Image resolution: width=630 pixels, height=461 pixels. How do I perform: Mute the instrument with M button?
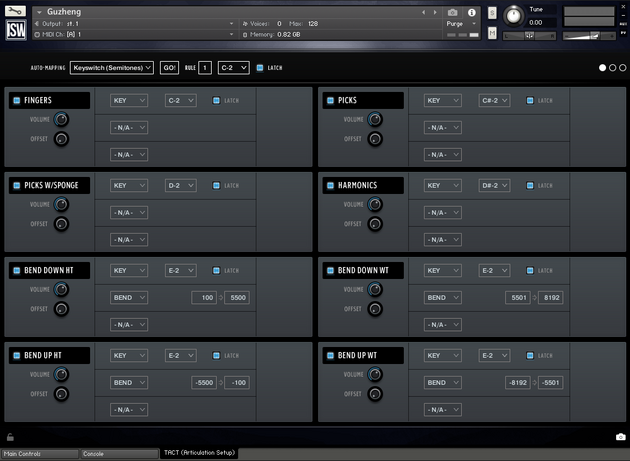[x=492, y=33]
